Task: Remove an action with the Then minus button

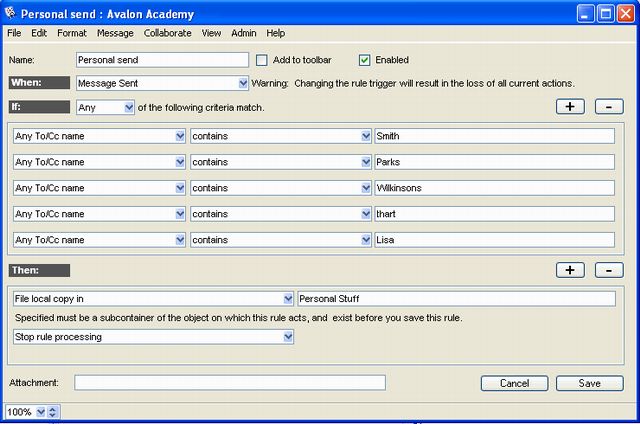Action: pos(608,270)
